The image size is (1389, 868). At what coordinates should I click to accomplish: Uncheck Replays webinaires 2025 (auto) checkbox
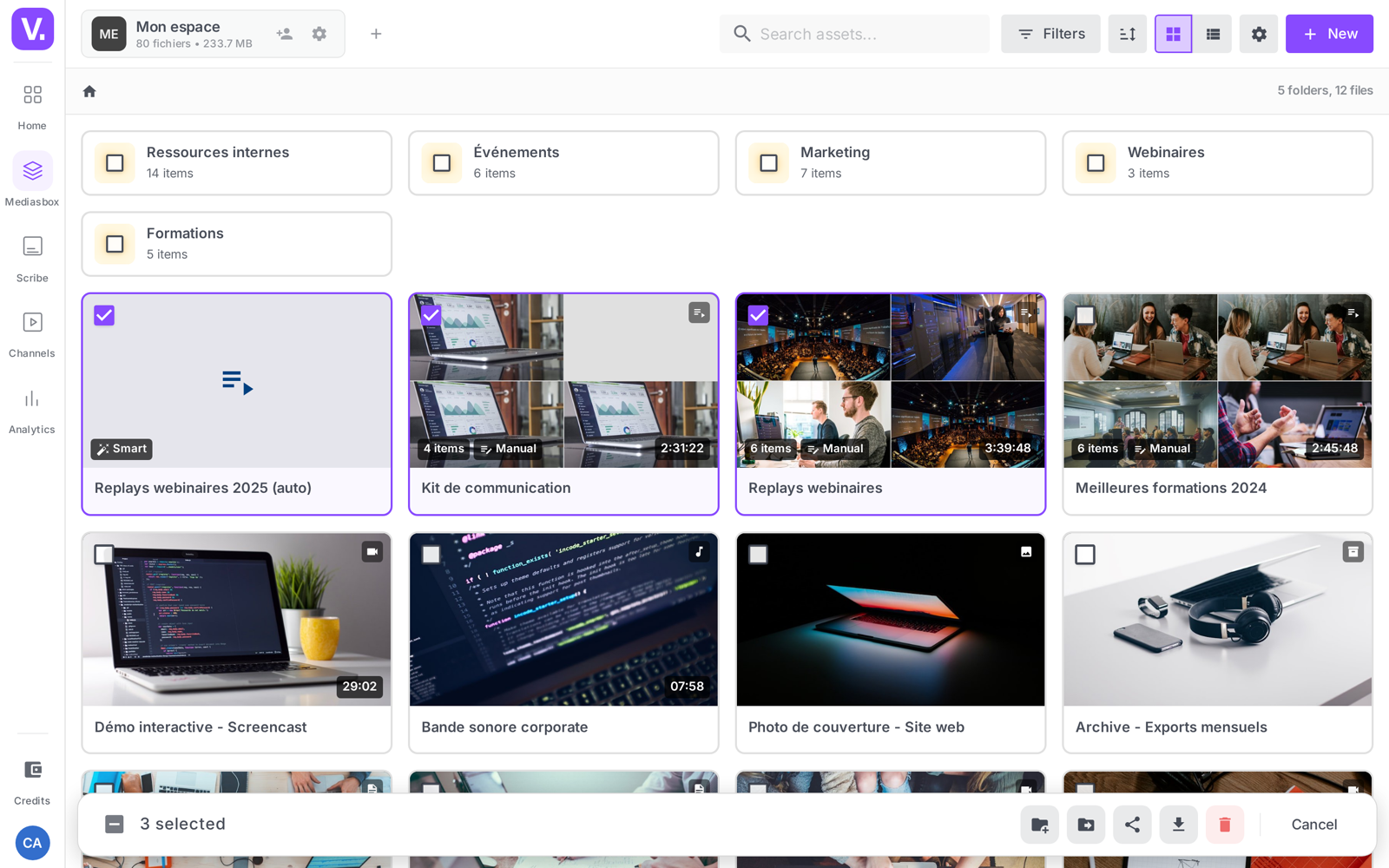point(104,315)
